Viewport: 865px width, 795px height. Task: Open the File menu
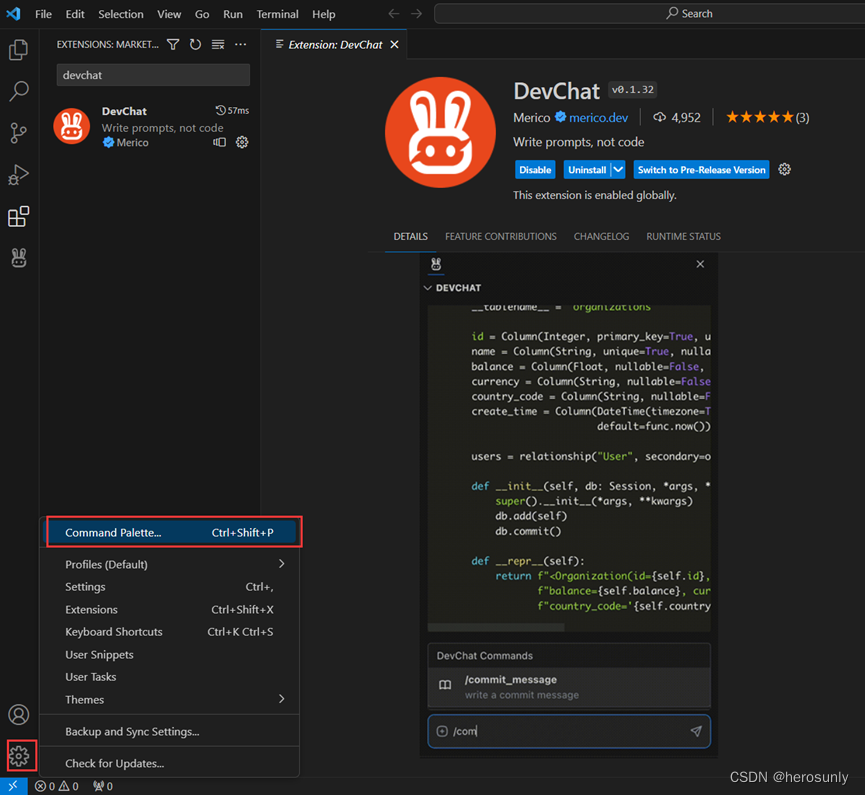(43, 14)
